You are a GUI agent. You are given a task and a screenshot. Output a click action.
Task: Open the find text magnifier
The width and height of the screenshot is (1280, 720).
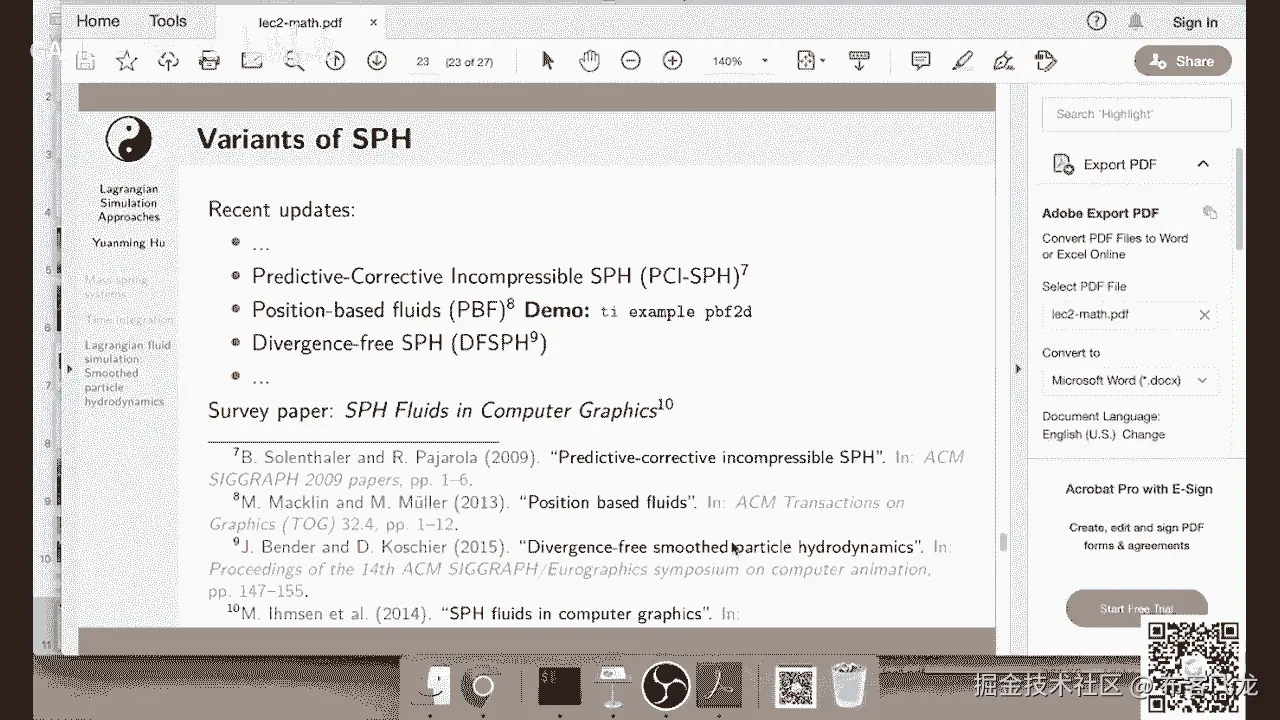pos(293,61)
